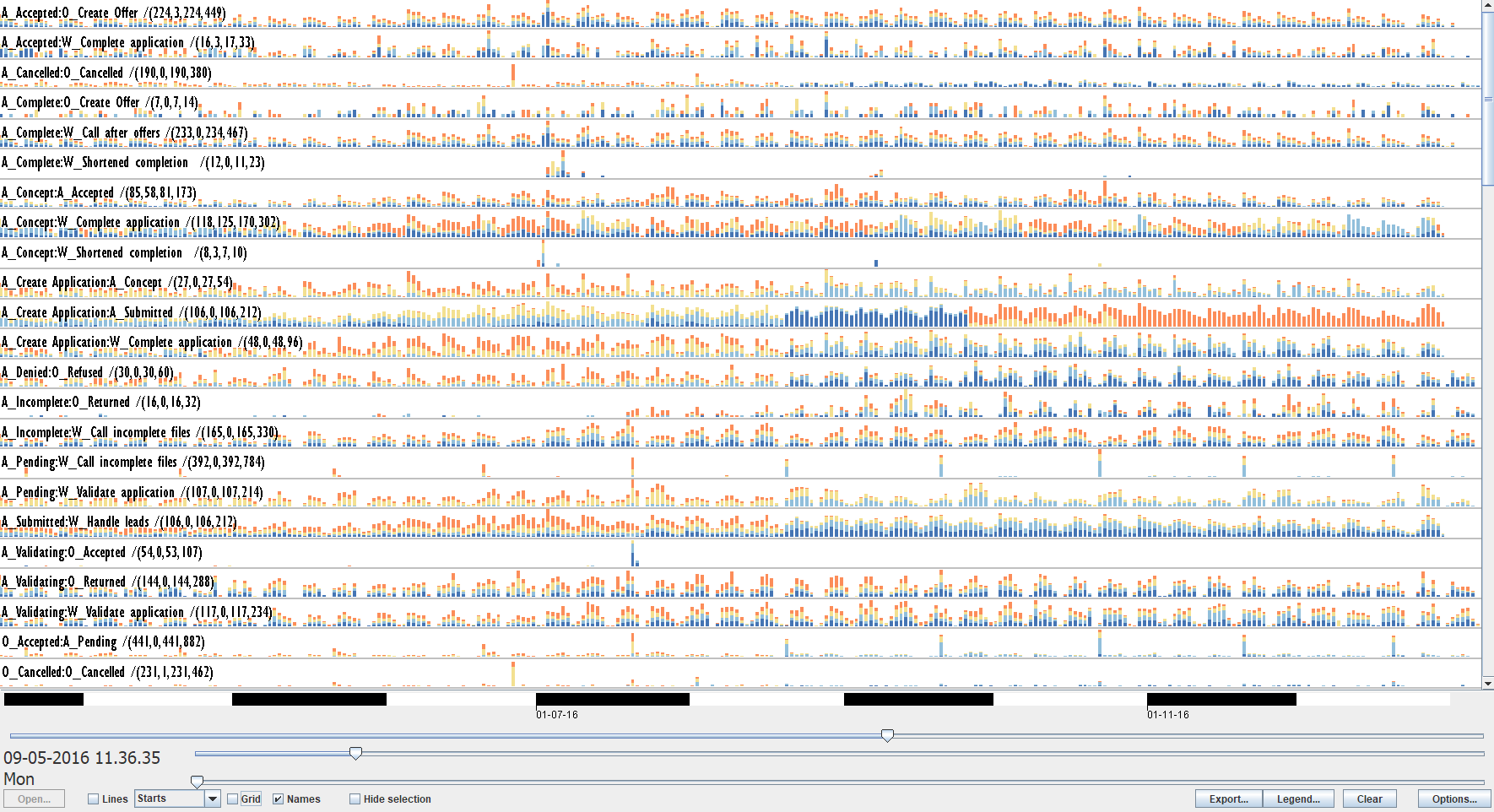Tick the Hide selection checkbox
Image resolution: width=1494 pixels, height=812 pixels.
point(355,799)
